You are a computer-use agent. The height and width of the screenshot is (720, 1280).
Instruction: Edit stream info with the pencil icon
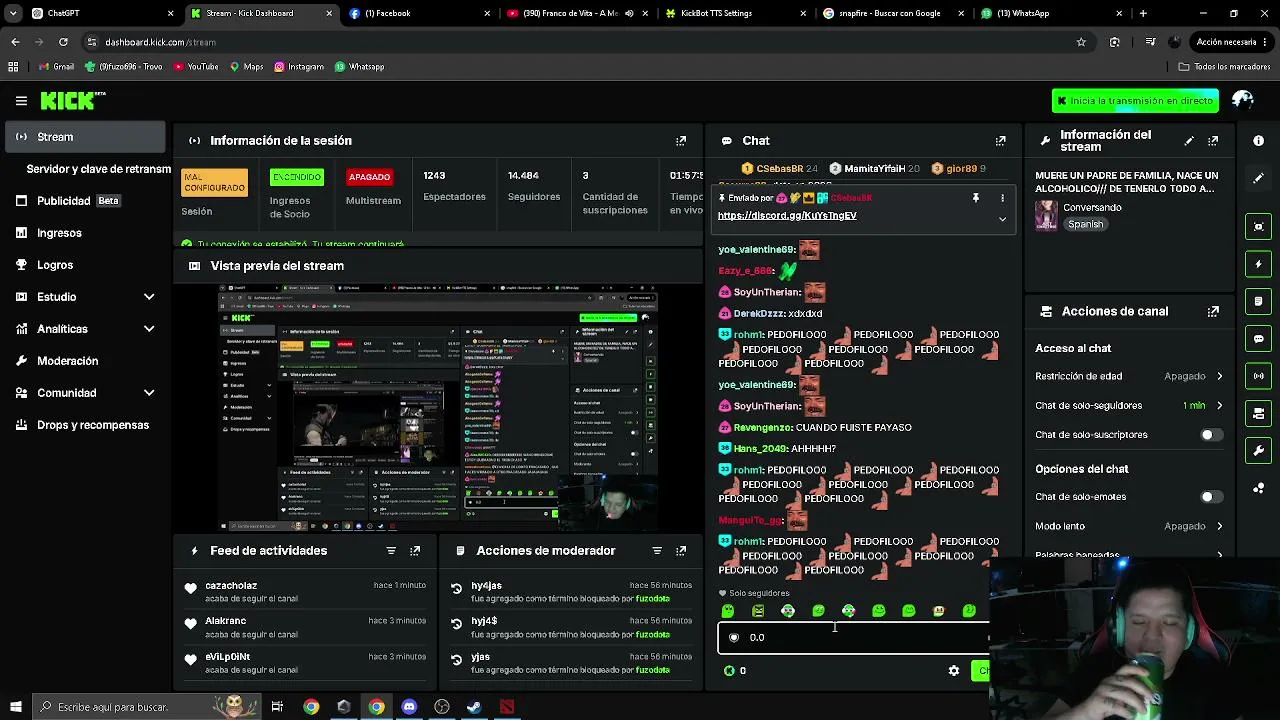pyautogui.click(x=1189, y=141)
